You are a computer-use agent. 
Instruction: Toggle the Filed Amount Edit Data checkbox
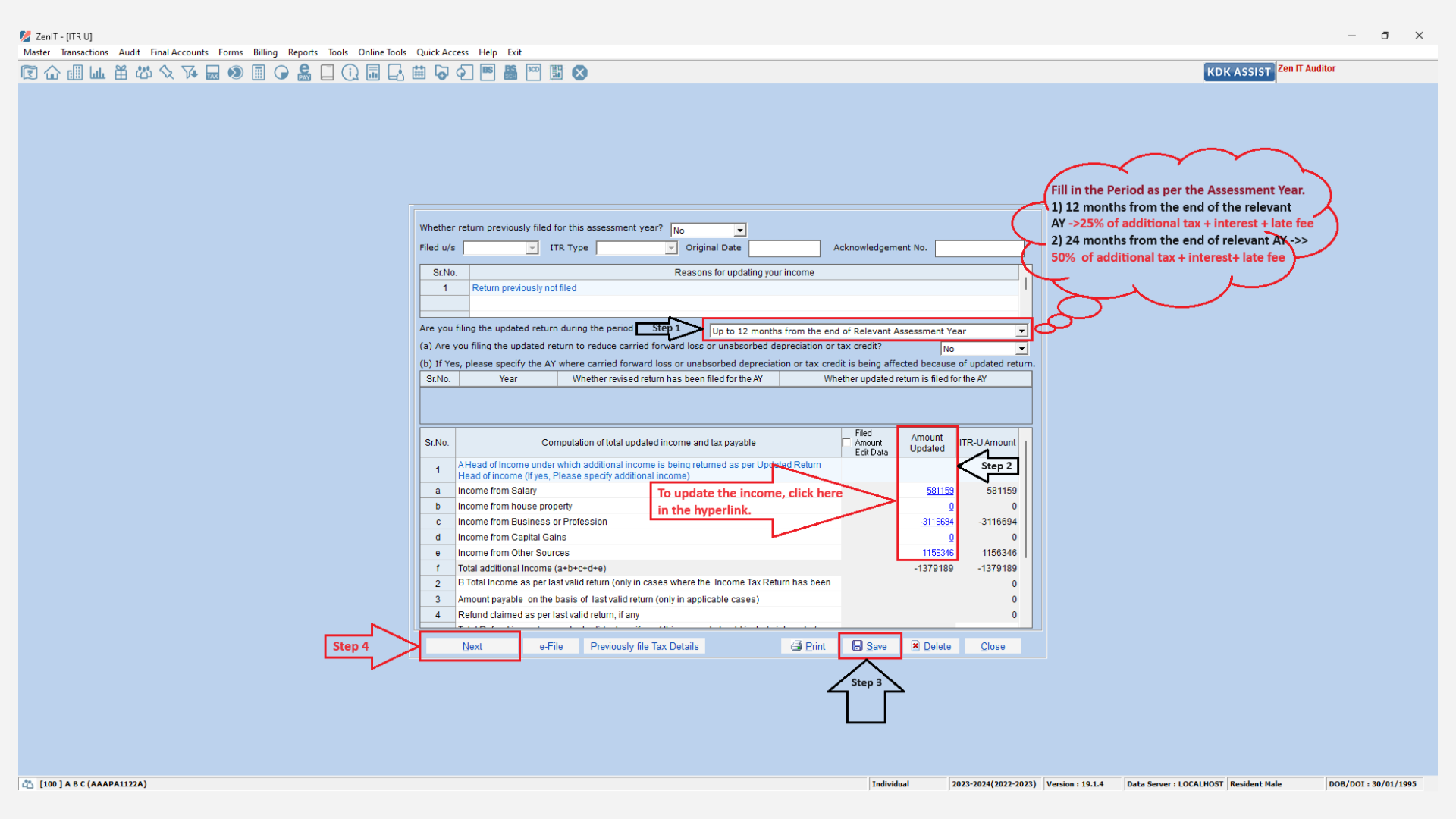click(x=846, y=443)
